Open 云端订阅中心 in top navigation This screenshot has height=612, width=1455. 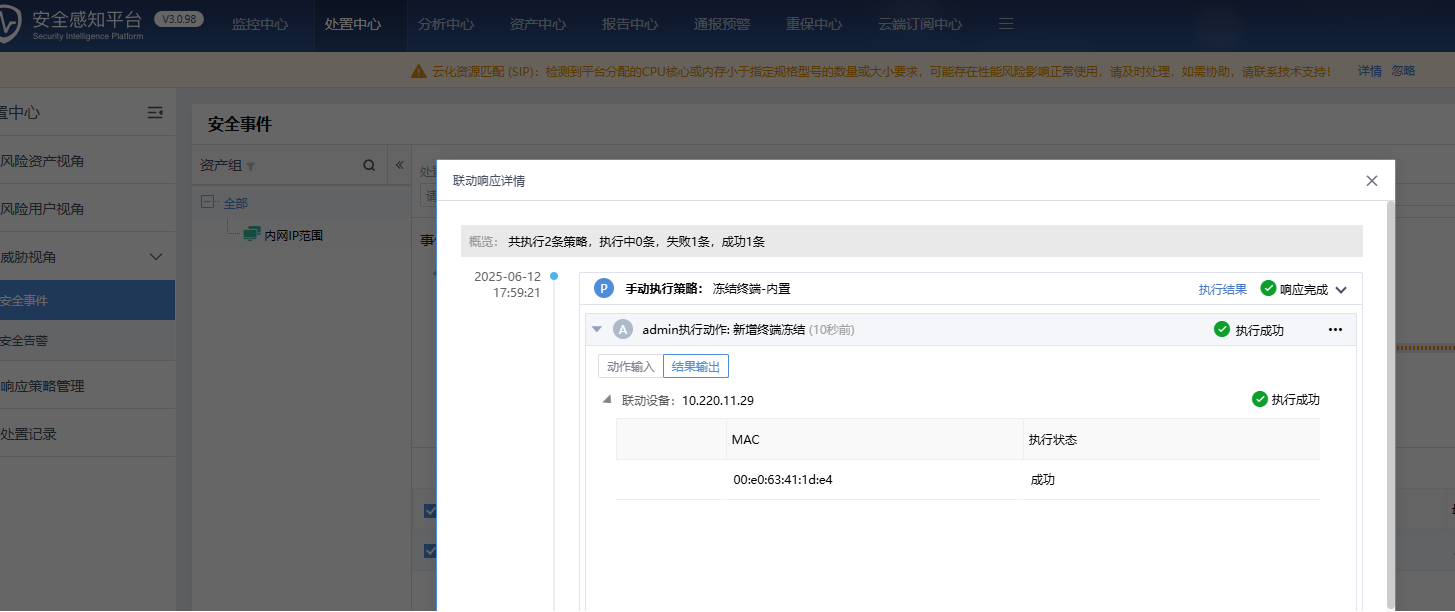(920, 24)
